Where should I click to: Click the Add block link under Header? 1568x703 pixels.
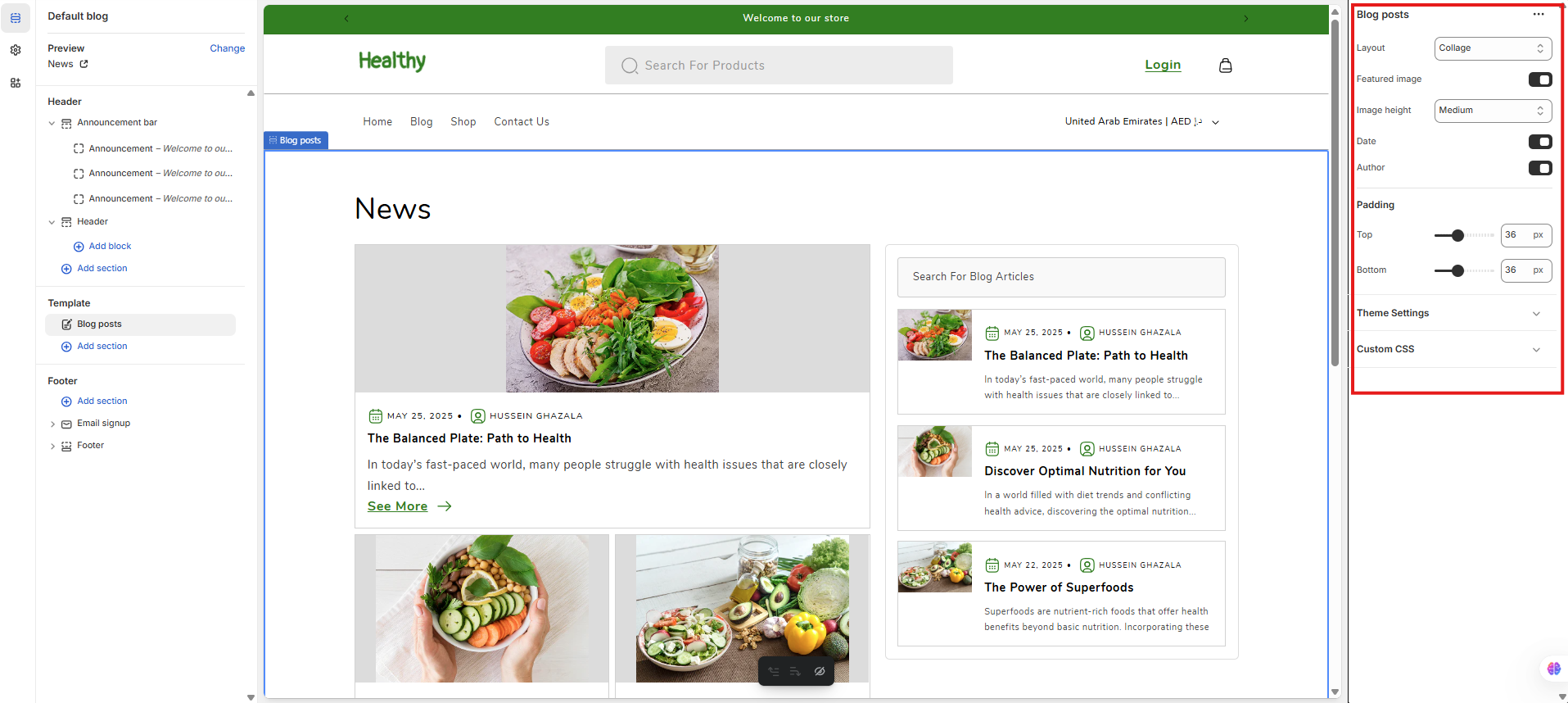click(x=110, y=247)
